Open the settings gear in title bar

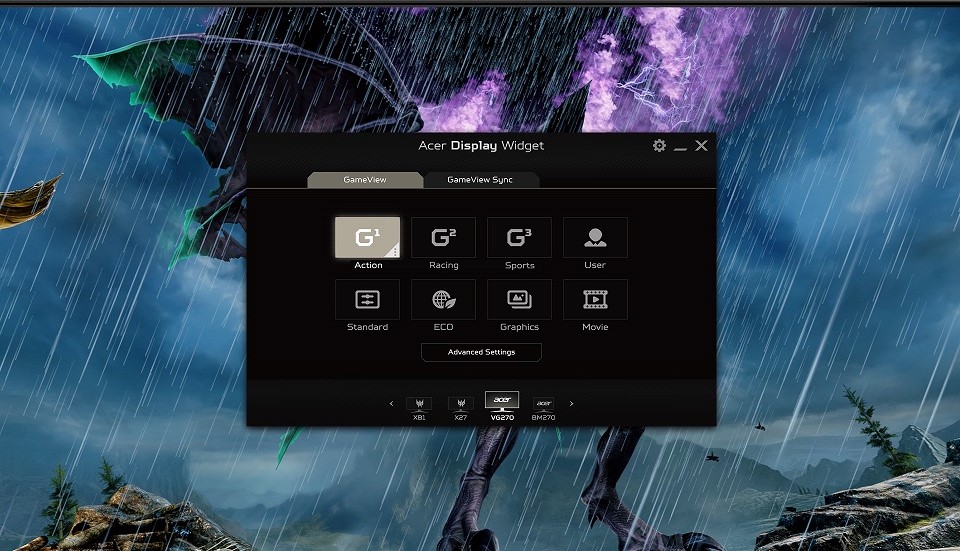659,146
